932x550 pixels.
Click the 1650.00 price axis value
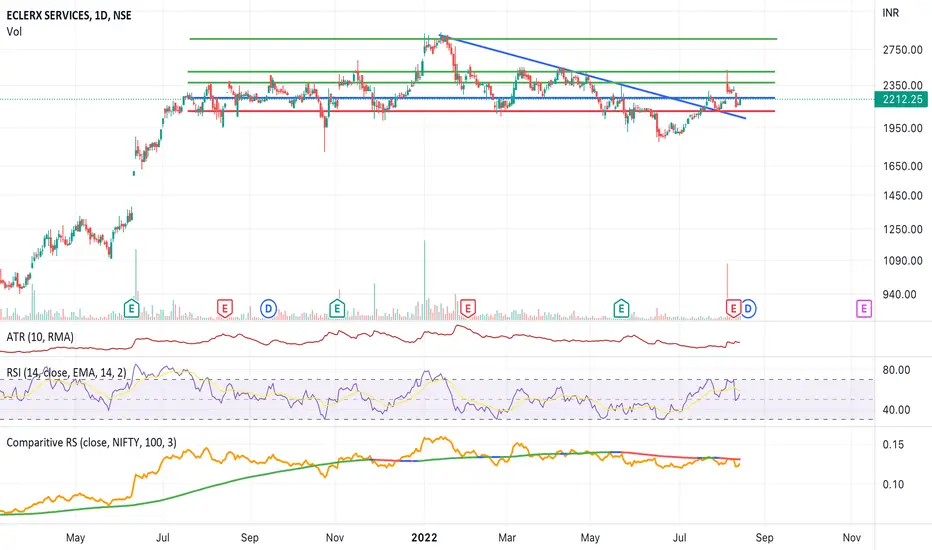[903, 166]
